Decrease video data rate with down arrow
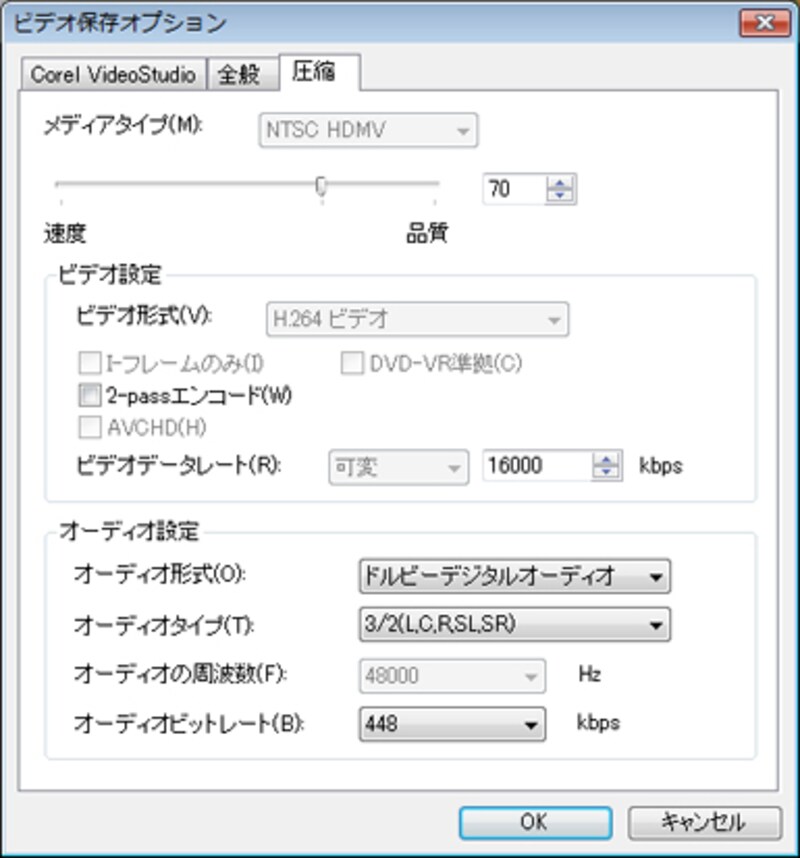Image resolution: width=800 pixels, height=858 pixels. 606,472
